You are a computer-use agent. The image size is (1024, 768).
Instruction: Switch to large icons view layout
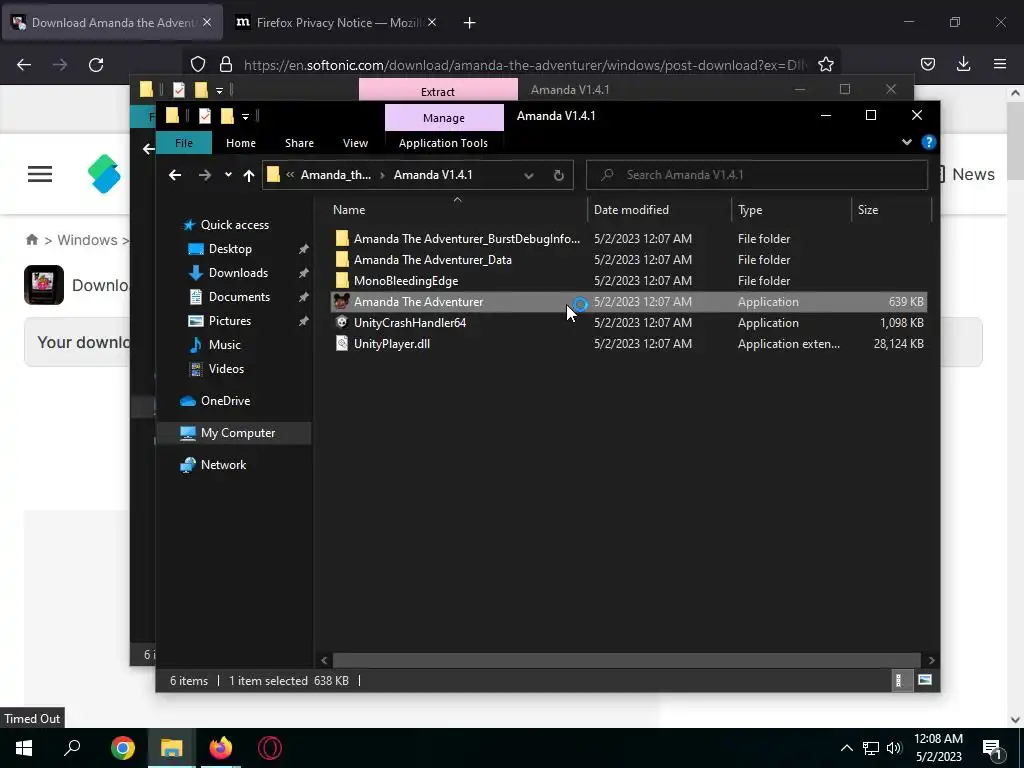click(x=924, y=680)
